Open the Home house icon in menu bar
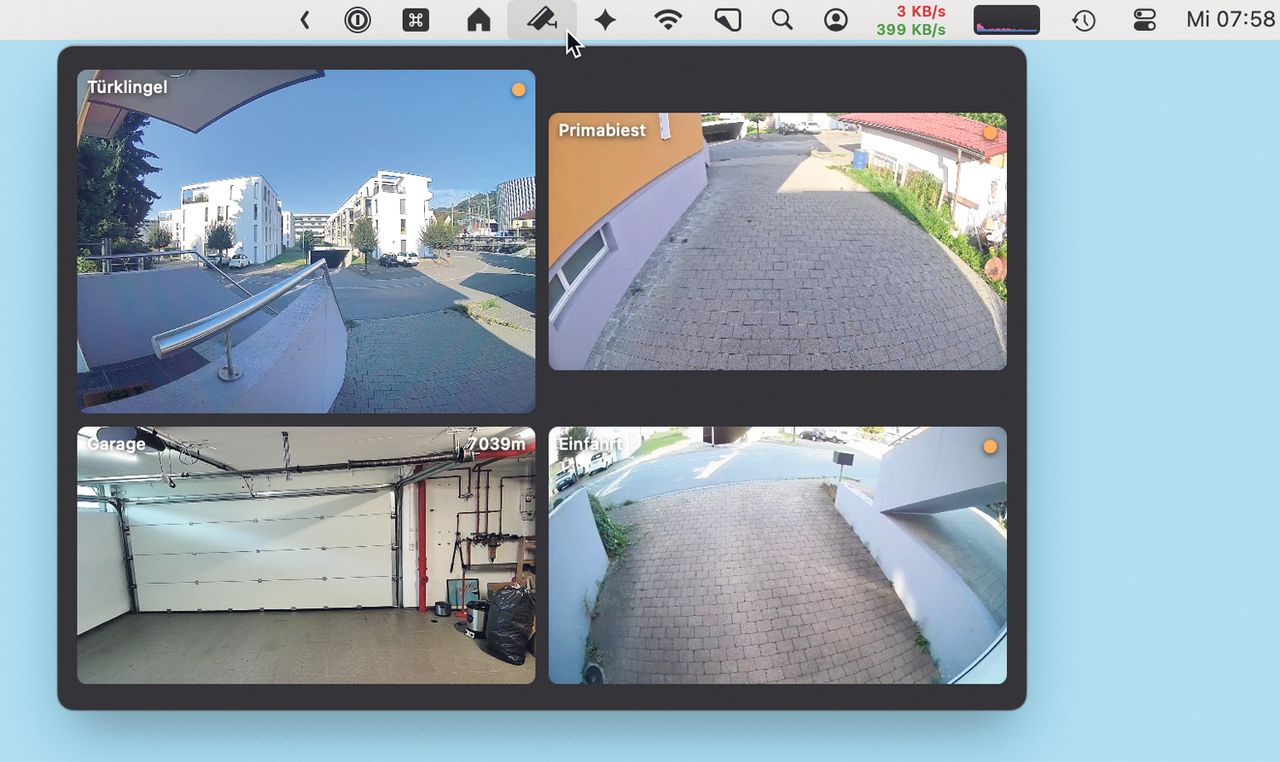1280x762 pixels. [x=479, y=20]
